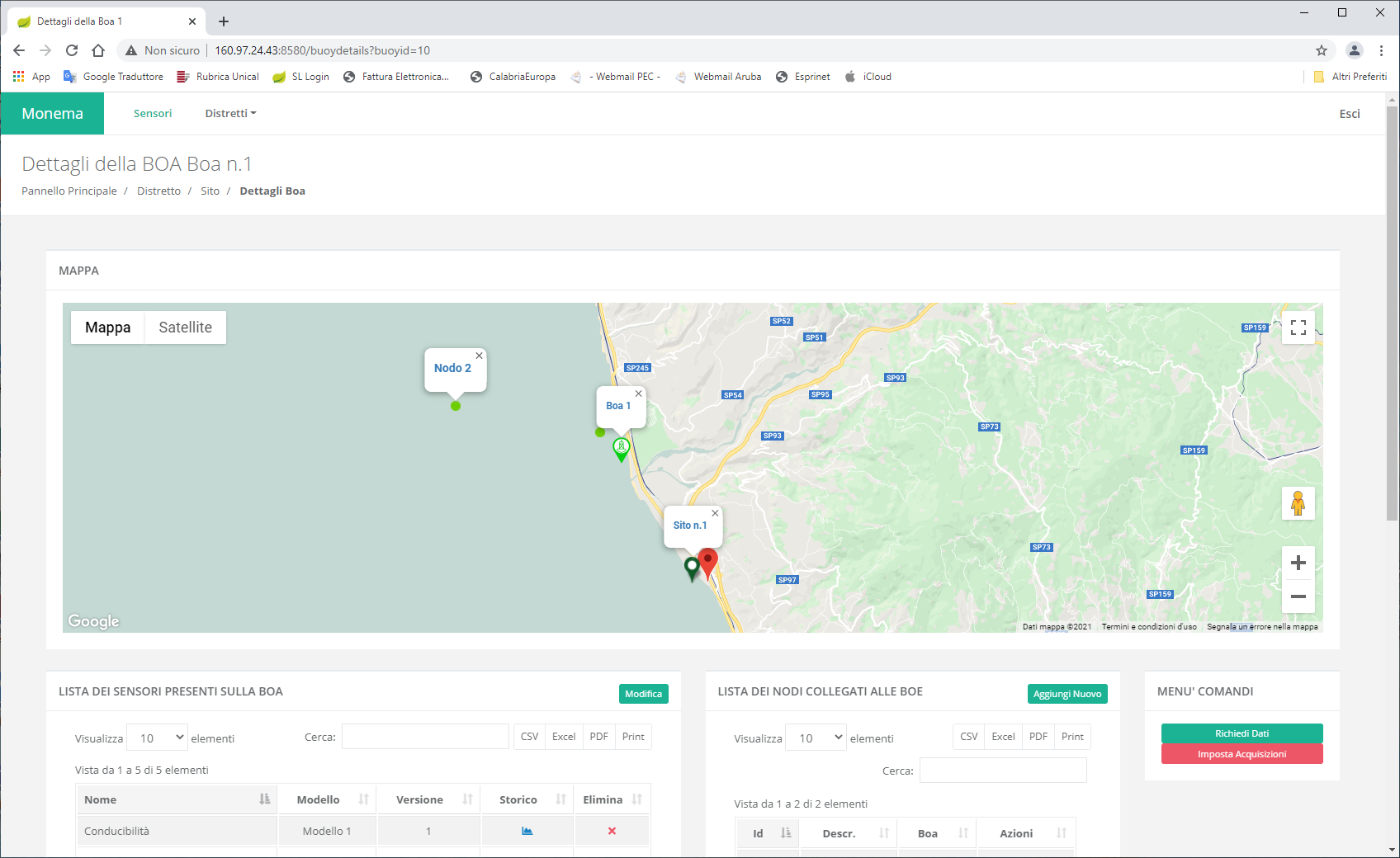The width and height of the screenshot is (1400, 858).
Task: Toggle fullscreen view of the map
Action: (x=1298, y=328)
